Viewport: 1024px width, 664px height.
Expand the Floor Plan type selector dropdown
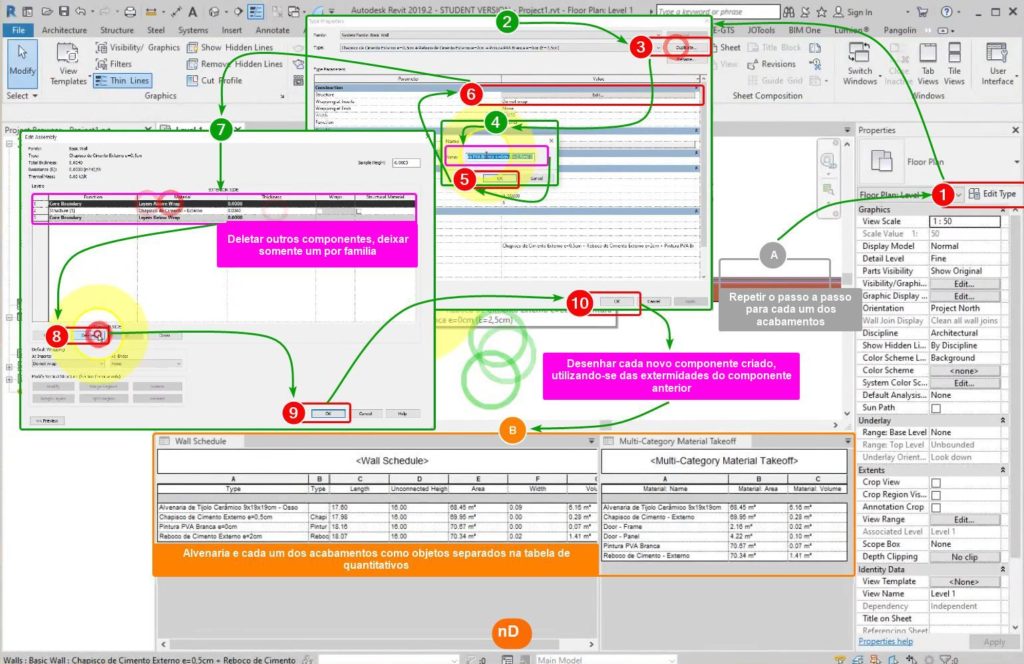[x=960, y=193]
